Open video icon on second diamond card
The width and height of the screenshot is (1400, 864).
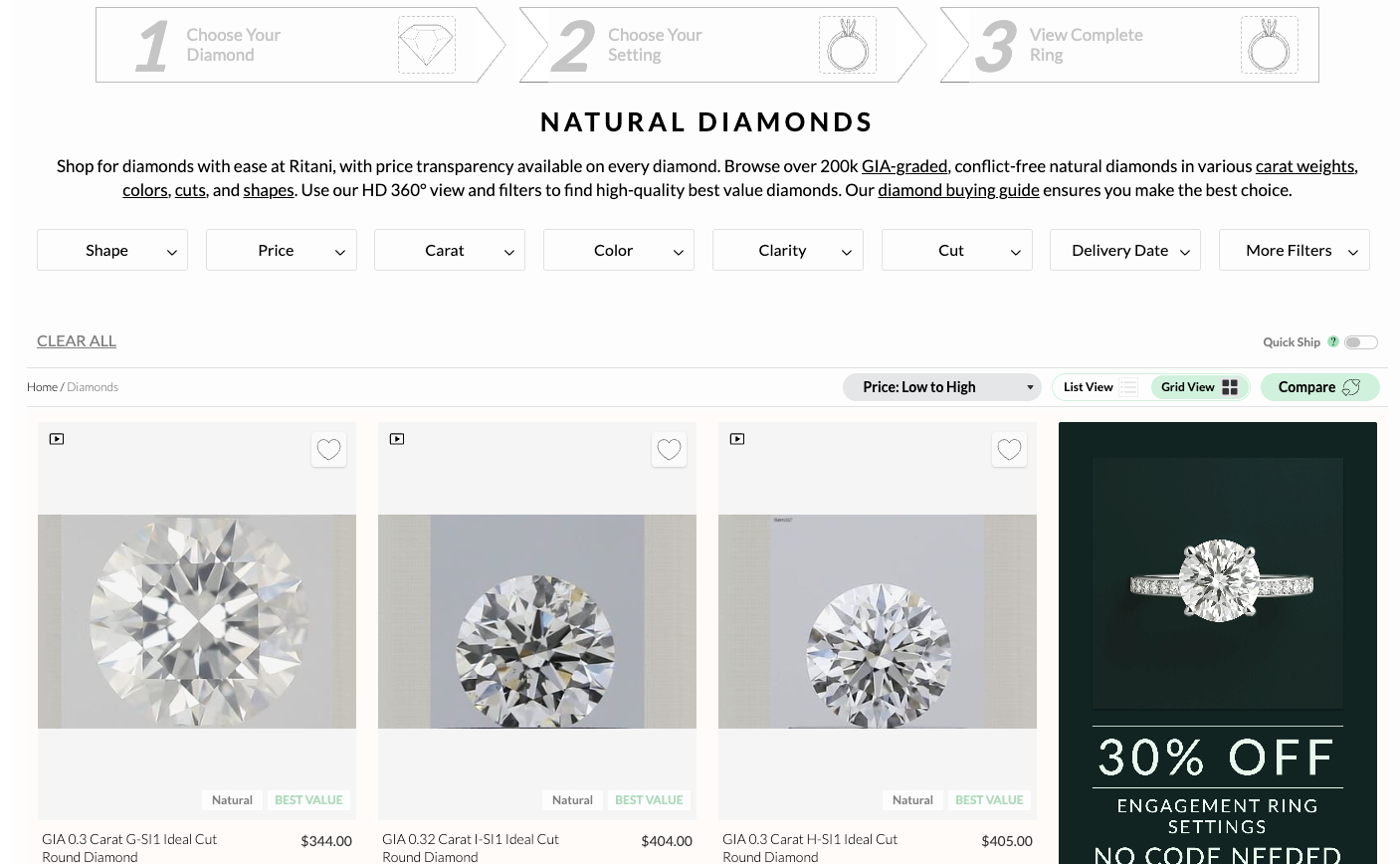tap(397, 439)
